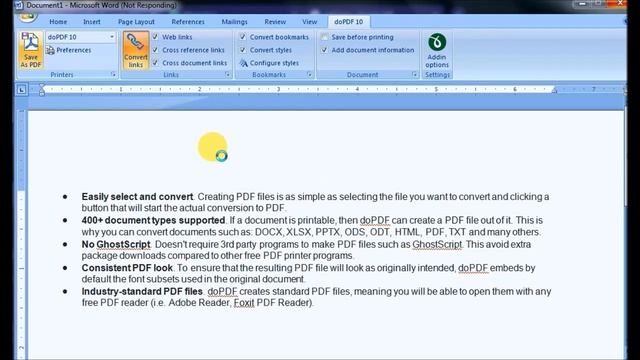Click the text 'Consistent PDF look'
Viewport: 640px width, 360px height.
[127, 268]
